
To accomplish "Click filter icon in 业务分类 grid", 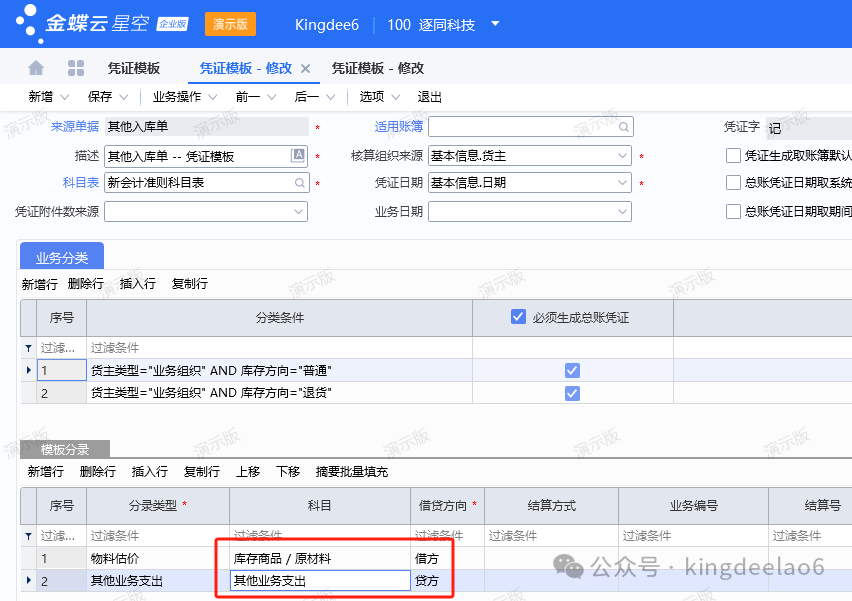I will coord(28,348).
